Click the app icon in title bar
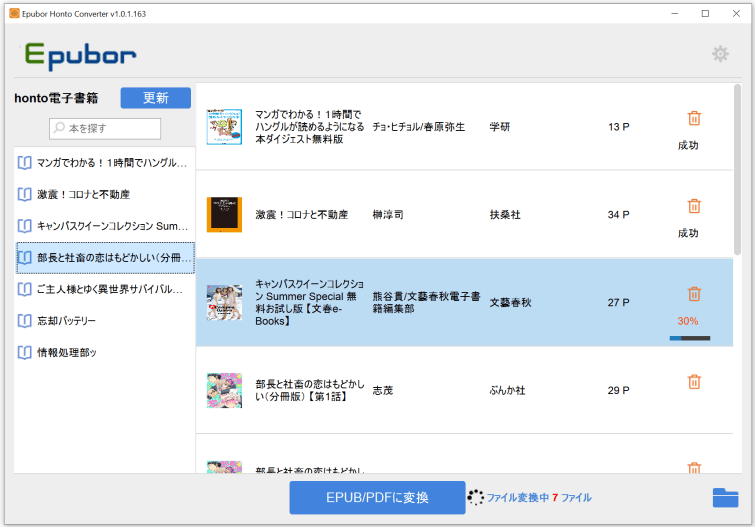 pos(14,13)
